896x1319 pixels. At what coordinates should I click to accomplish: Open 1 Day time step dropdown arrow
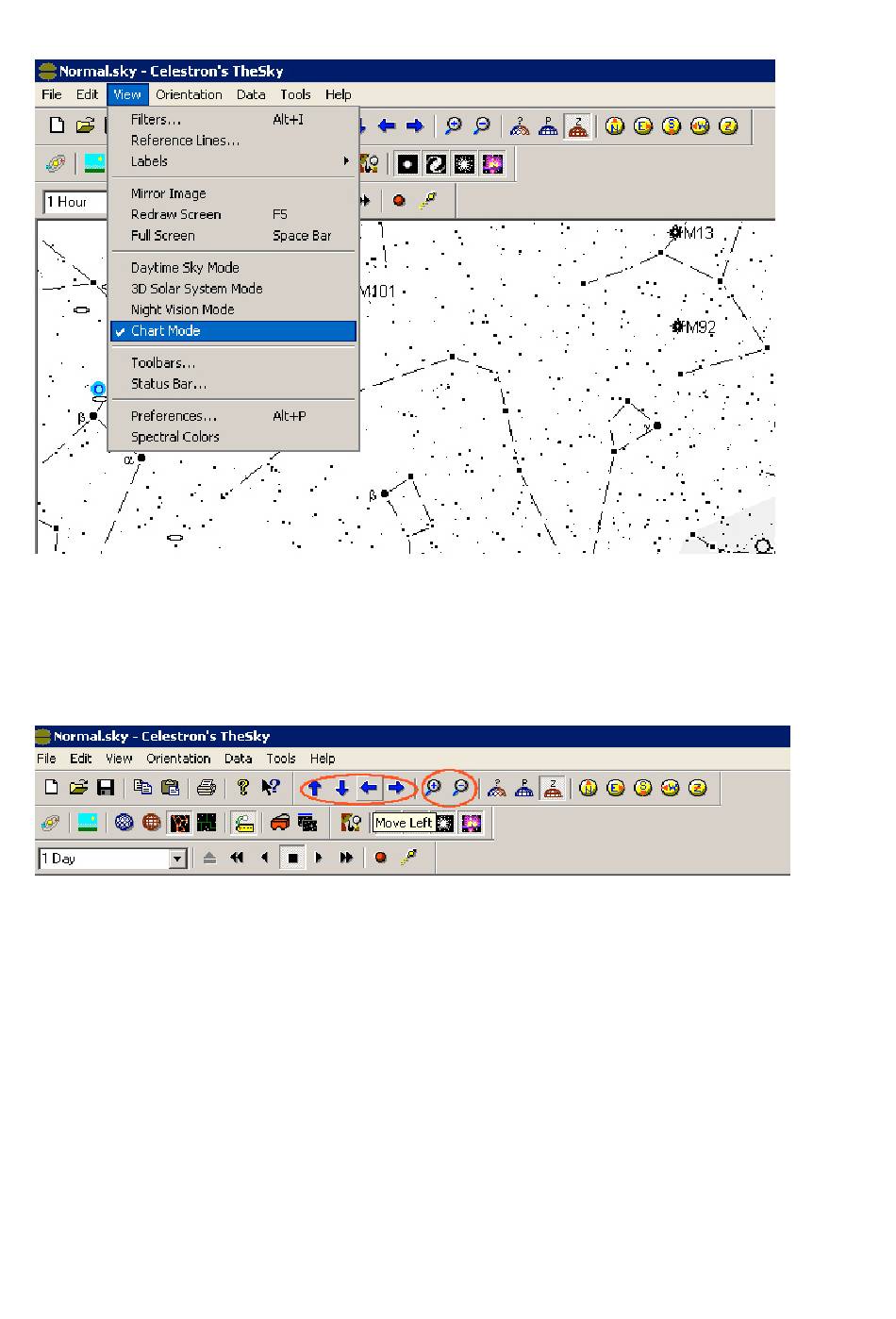tap(177, 859)
